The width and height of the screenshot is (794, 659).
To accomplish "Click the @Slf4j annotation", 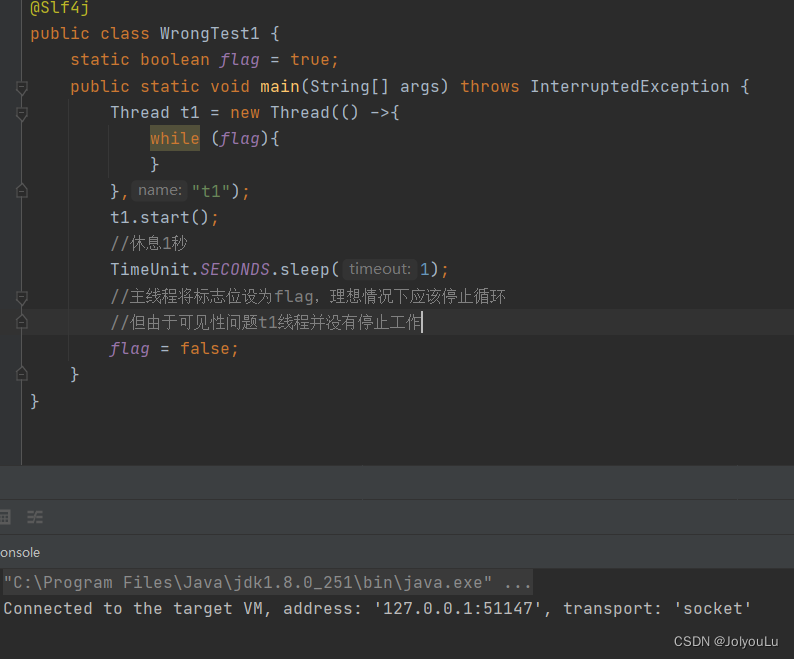I will click(60, 7).
